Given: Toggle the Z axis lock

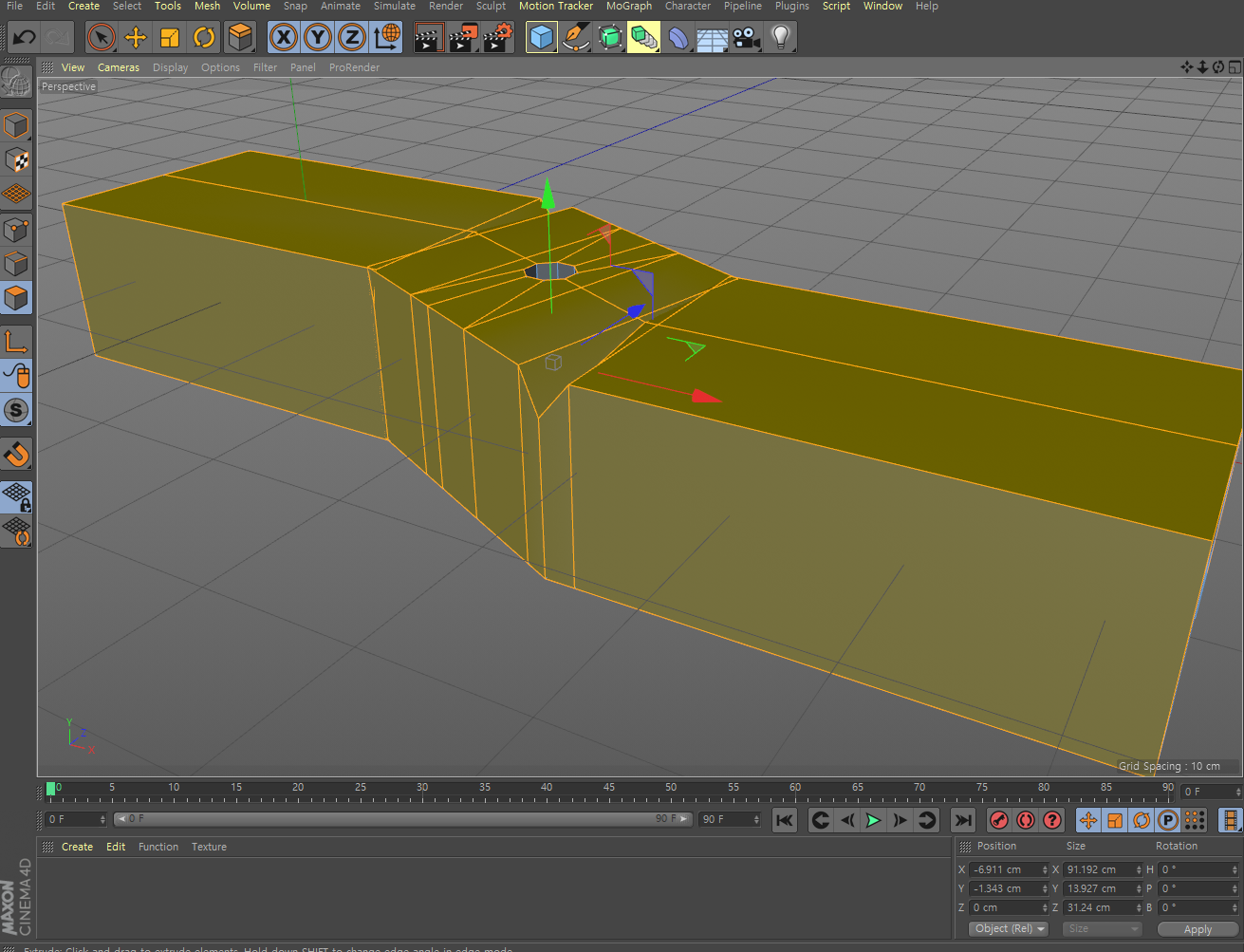Looking at the screenshot, I should (352, 38).
